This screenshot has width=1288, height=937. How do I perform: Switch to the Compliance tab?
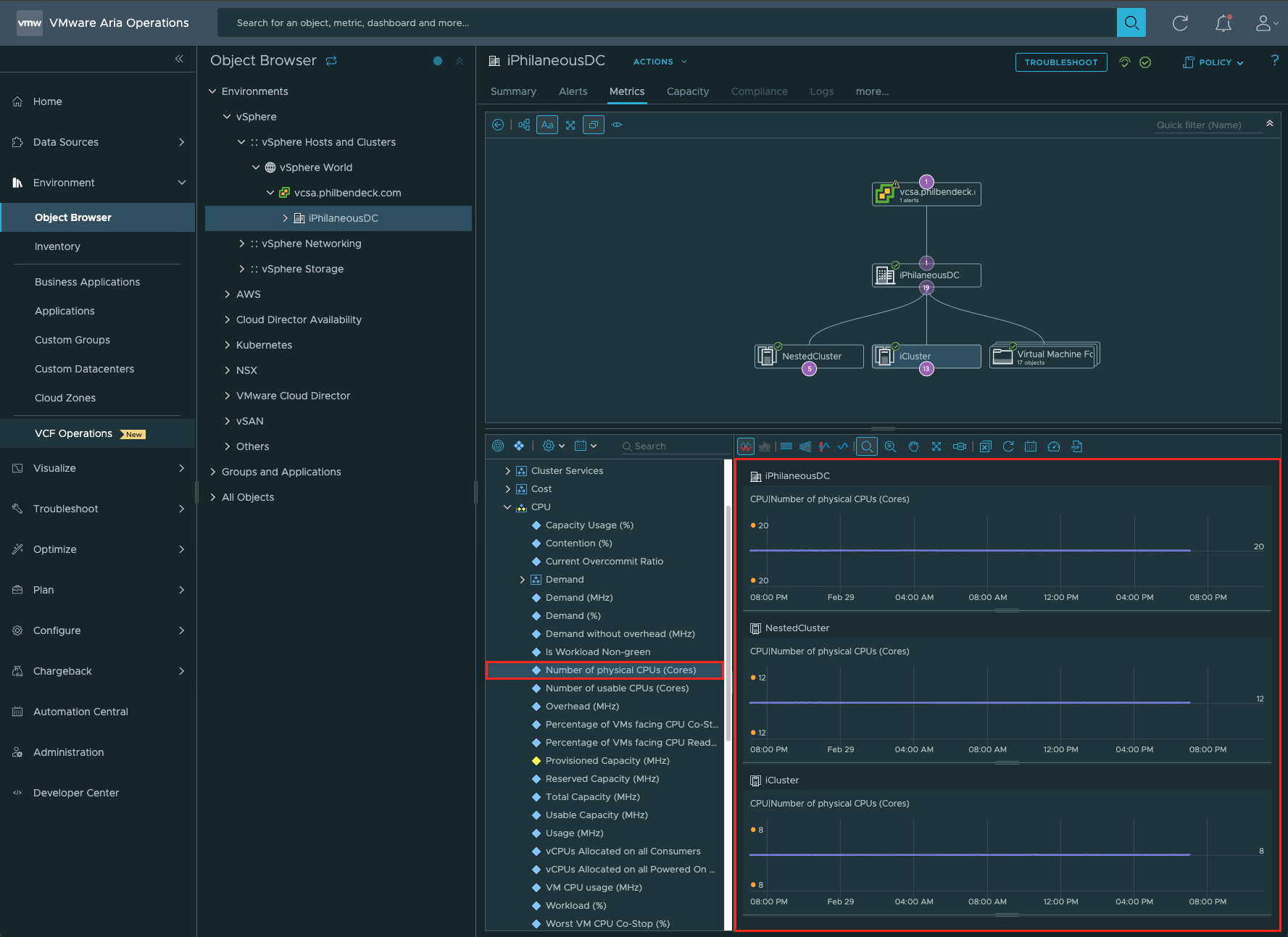click(x=759, y=91)
